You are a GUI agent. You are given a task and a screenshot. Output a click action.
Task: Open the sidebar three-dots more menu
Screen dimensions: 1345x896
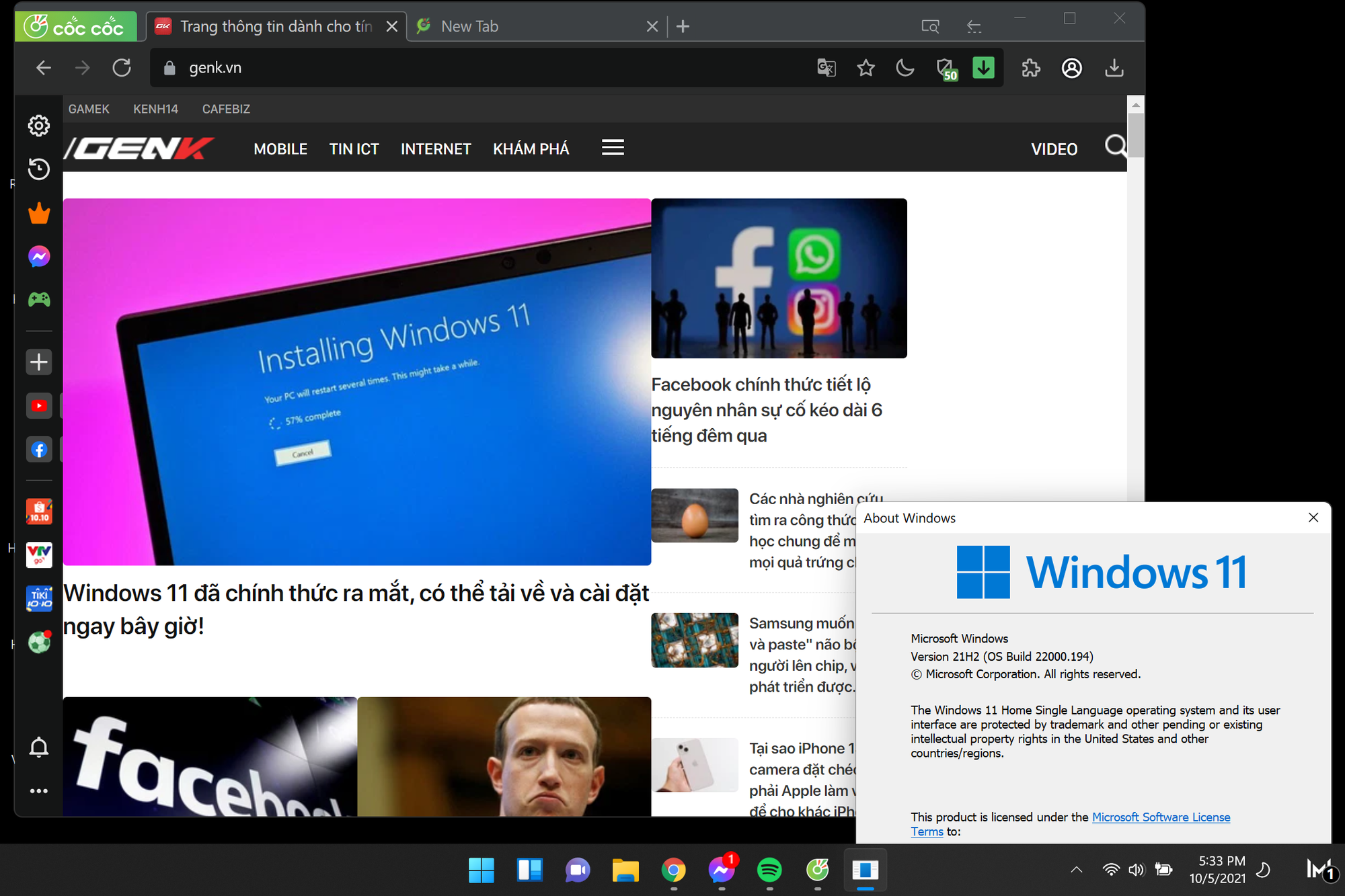click(x=39, y=790)
